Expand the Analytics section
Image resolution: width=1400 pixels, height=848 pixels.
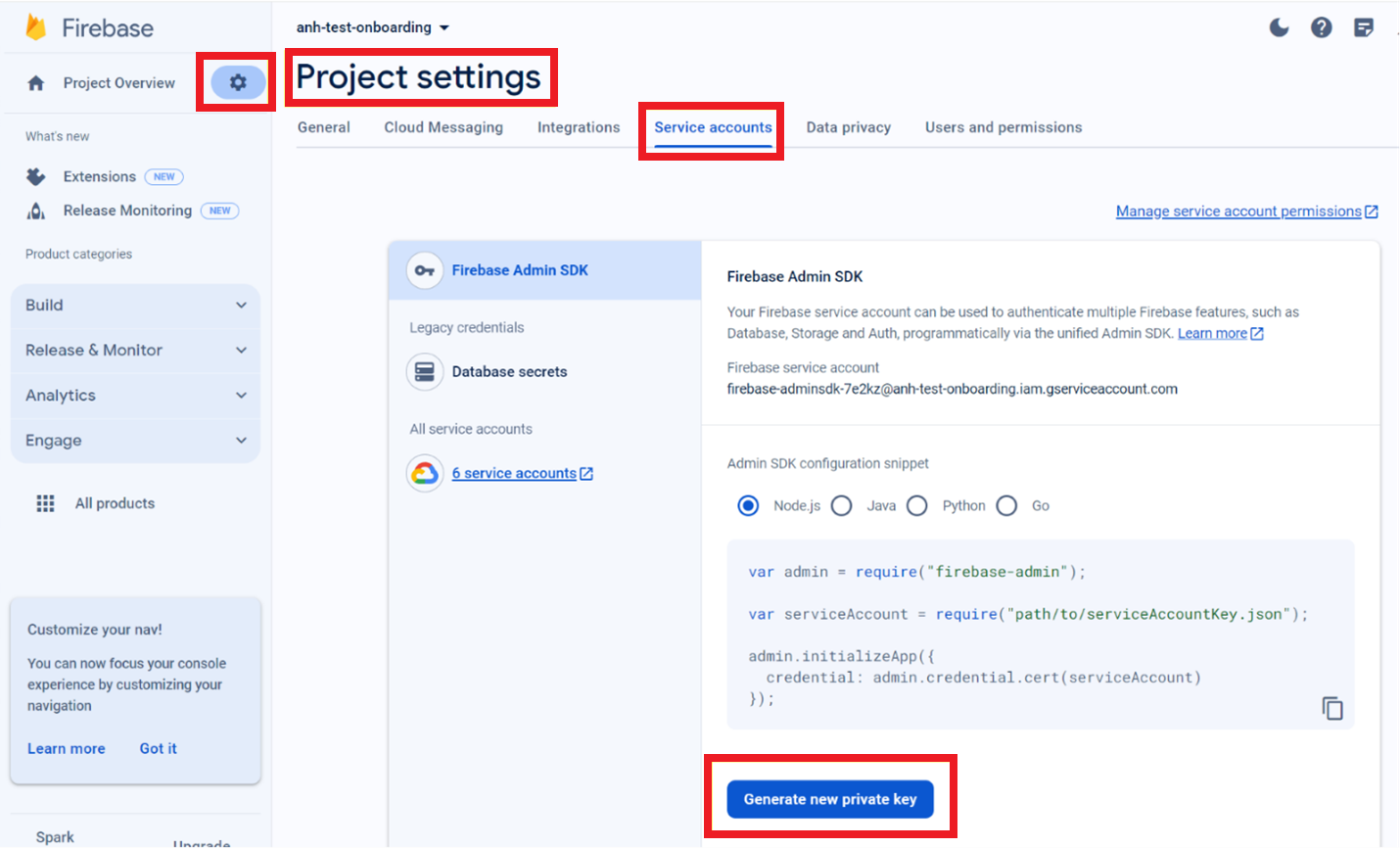pos(134,395)
